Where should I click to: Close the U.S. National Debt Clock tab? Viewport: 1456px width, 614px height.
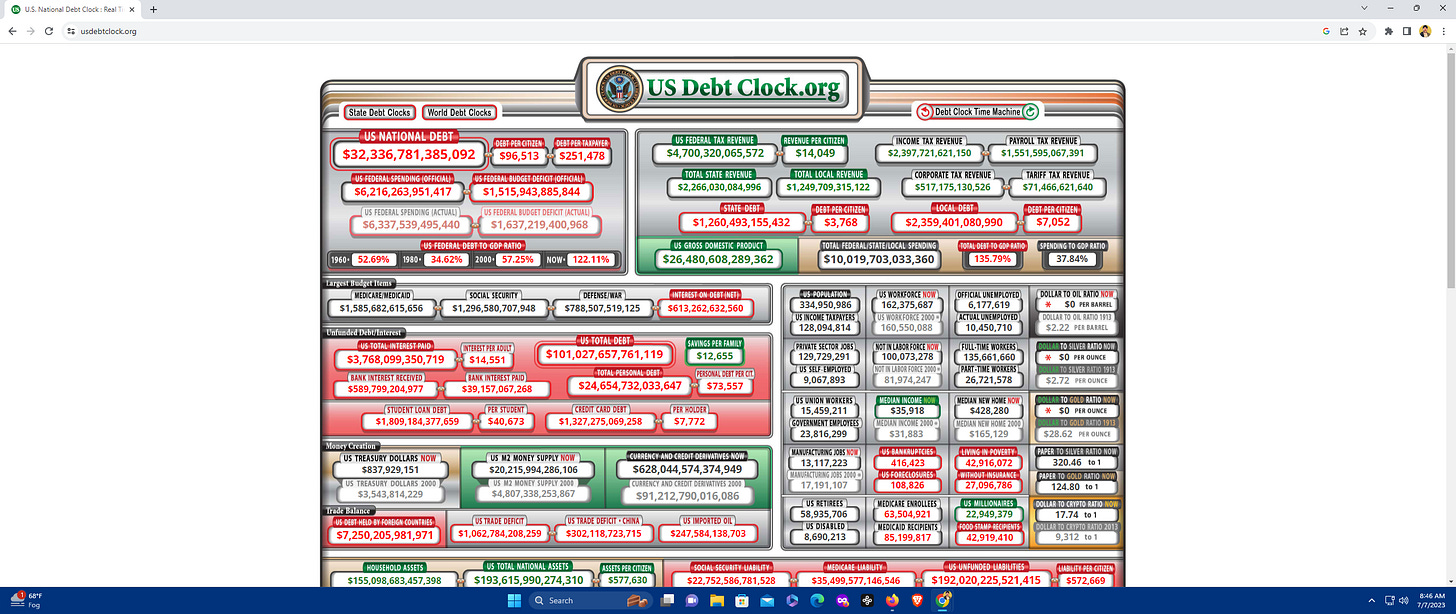tap(131, 9)
